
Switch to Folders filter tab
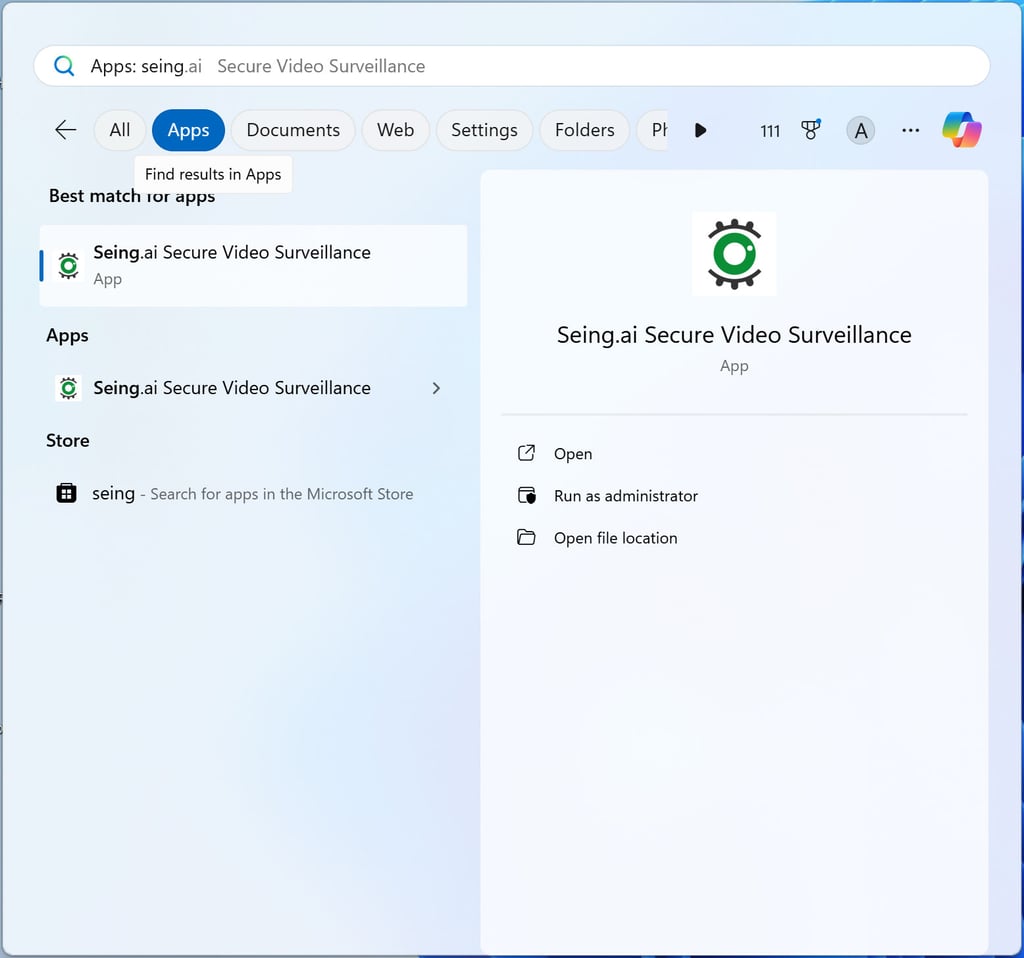[x=584, y=130]
